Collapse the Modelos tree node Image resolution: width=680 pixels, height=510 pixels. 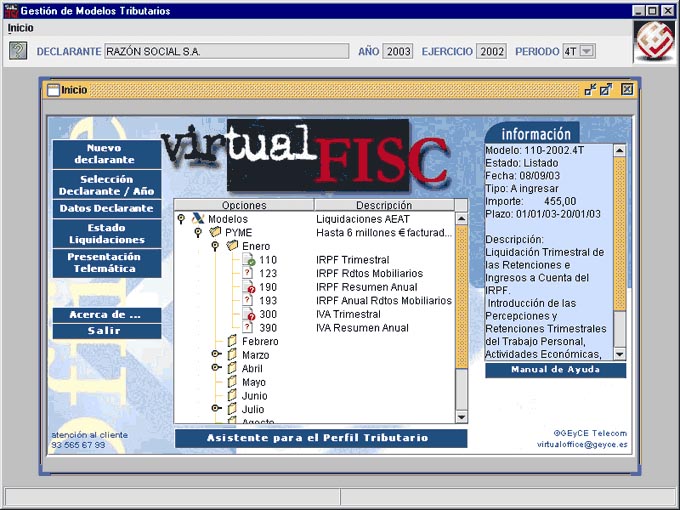[x=181, y=219]
